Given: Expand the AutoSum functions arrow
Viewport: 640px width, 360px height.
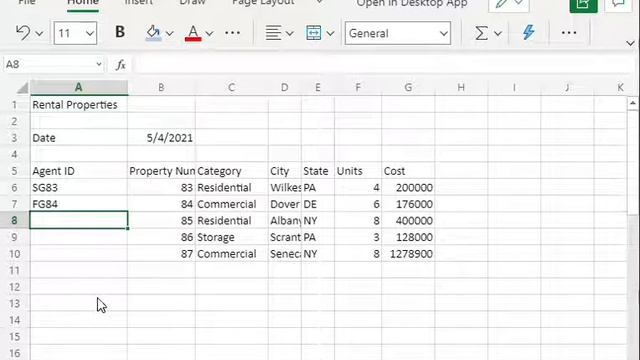Looking at the screenshot, I should [498, 33].
